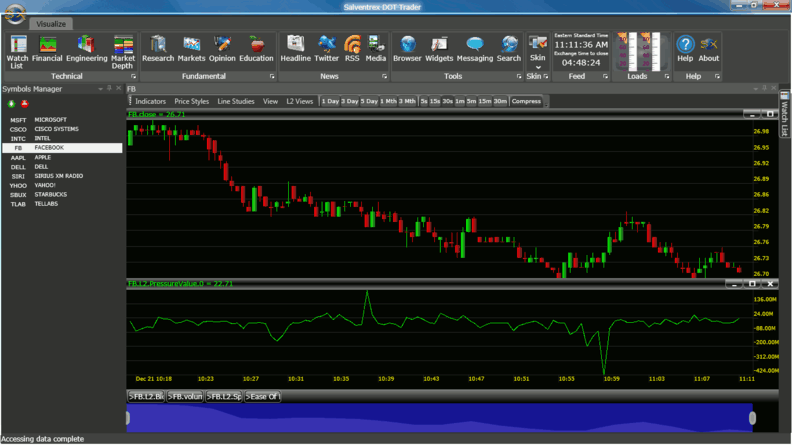Open the FB.L2.Sp indicator tab
This screenshot has width=792, height=445.
point(224,397)
